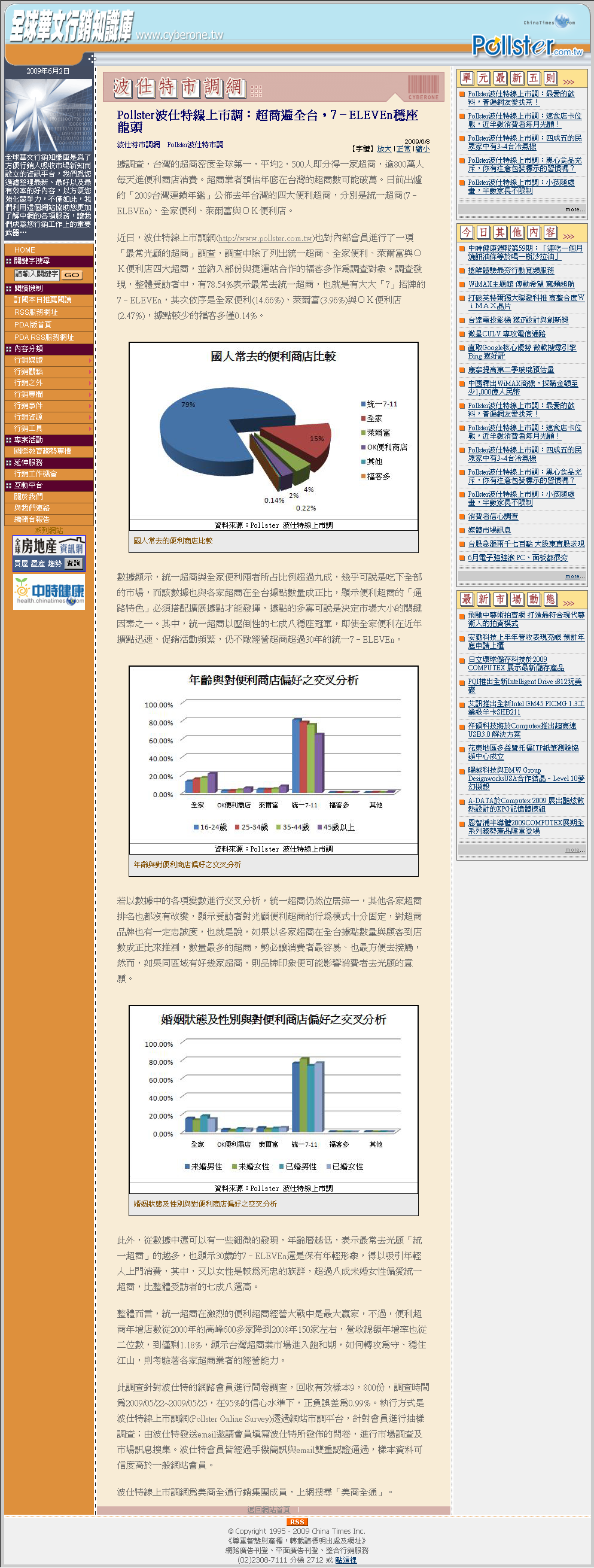Open the 房地產資訊網 banner

coord(48,553)
